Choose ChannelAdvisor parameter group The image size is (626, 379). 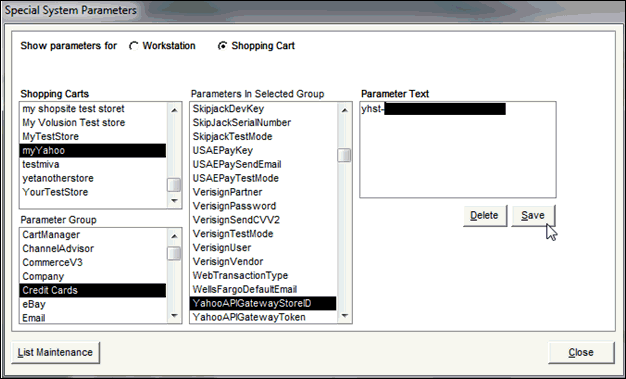click(x=93, y=249)
